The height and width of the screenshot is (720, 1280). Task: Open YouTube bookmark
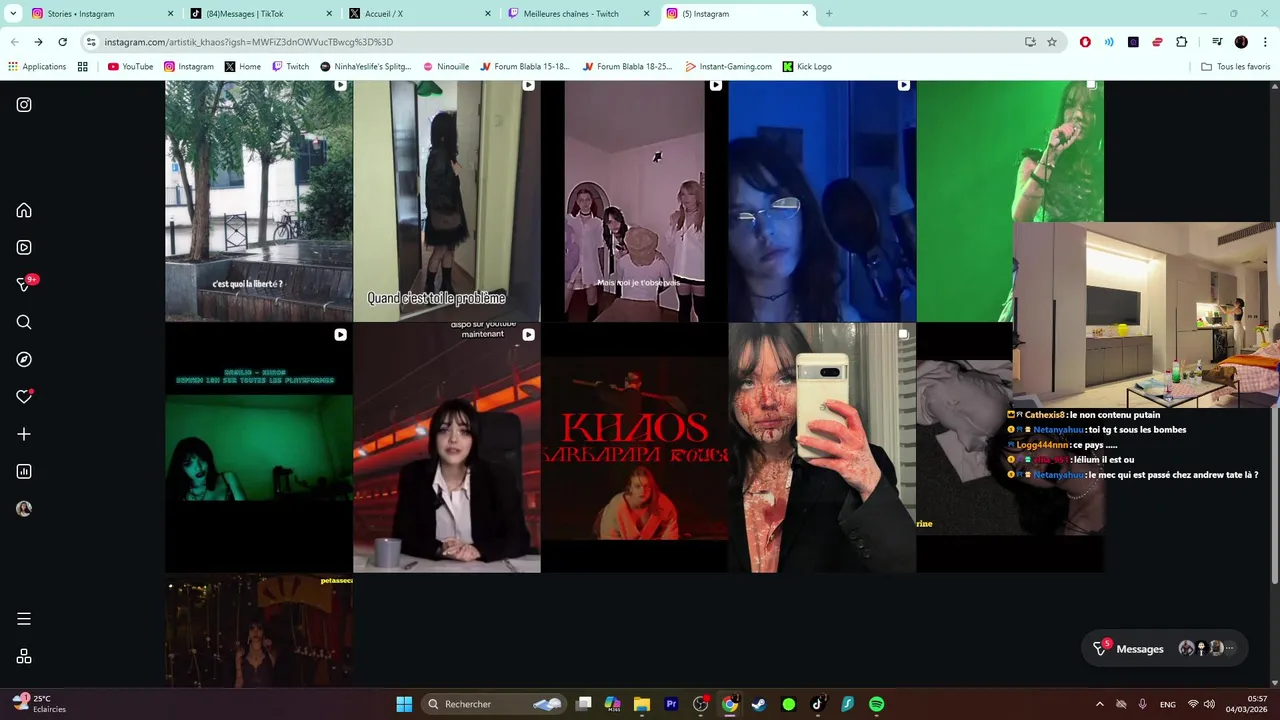(x=130, y=67)
